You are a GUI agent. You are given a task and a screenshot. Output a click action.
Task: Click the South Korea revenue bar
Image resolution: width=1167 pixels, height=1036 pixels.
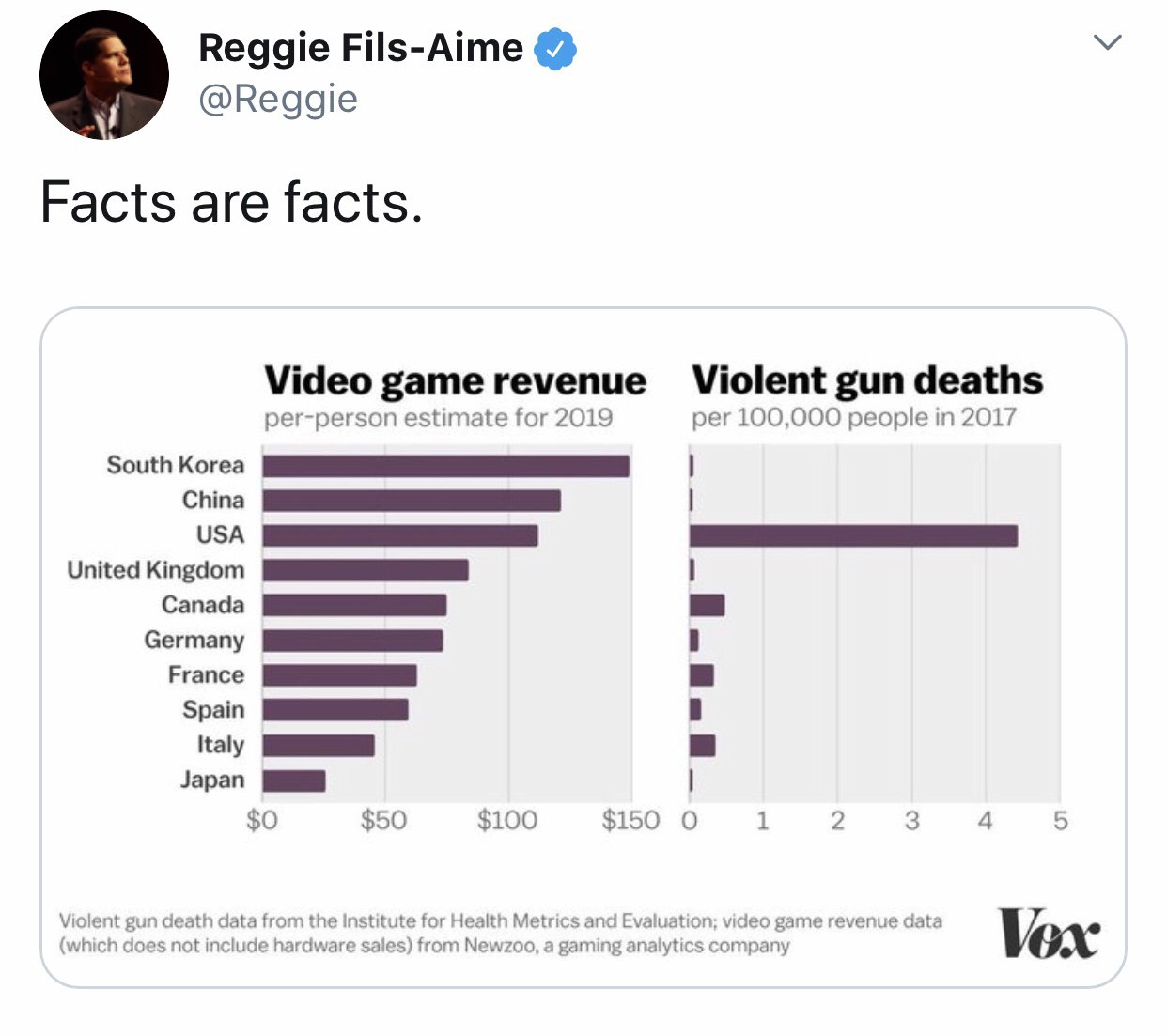(442, 464)
